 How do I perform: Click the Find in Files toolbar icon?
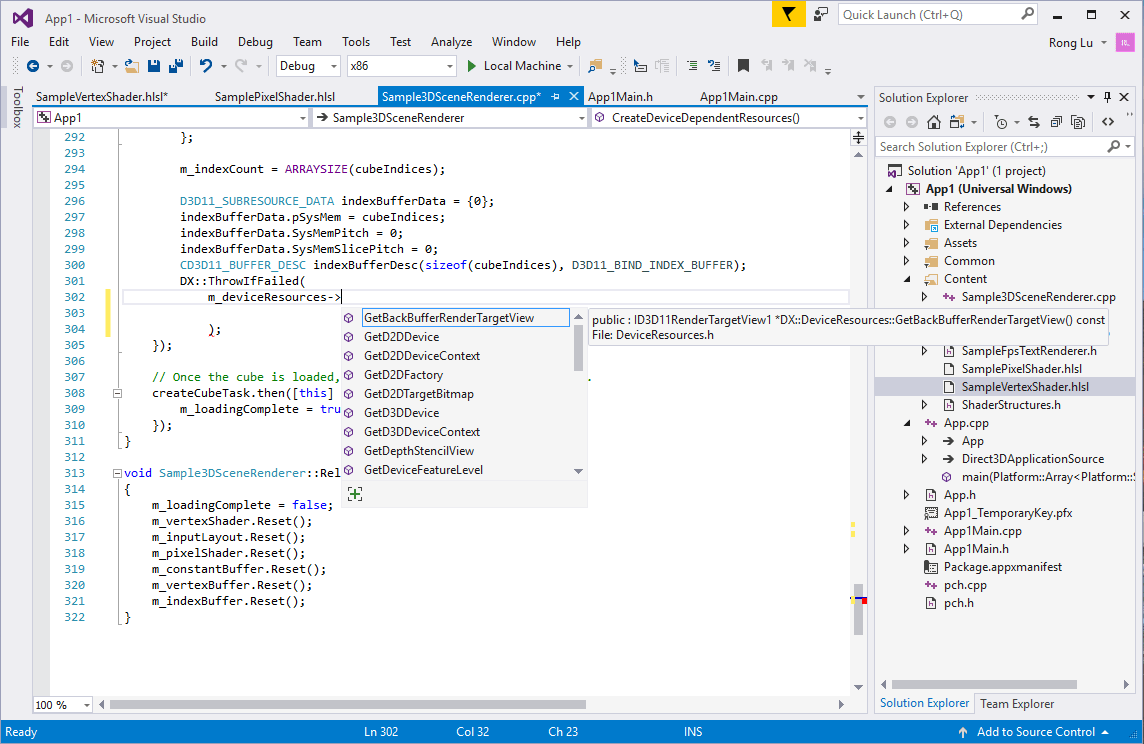pyautogui.click(x=595, y=66)
